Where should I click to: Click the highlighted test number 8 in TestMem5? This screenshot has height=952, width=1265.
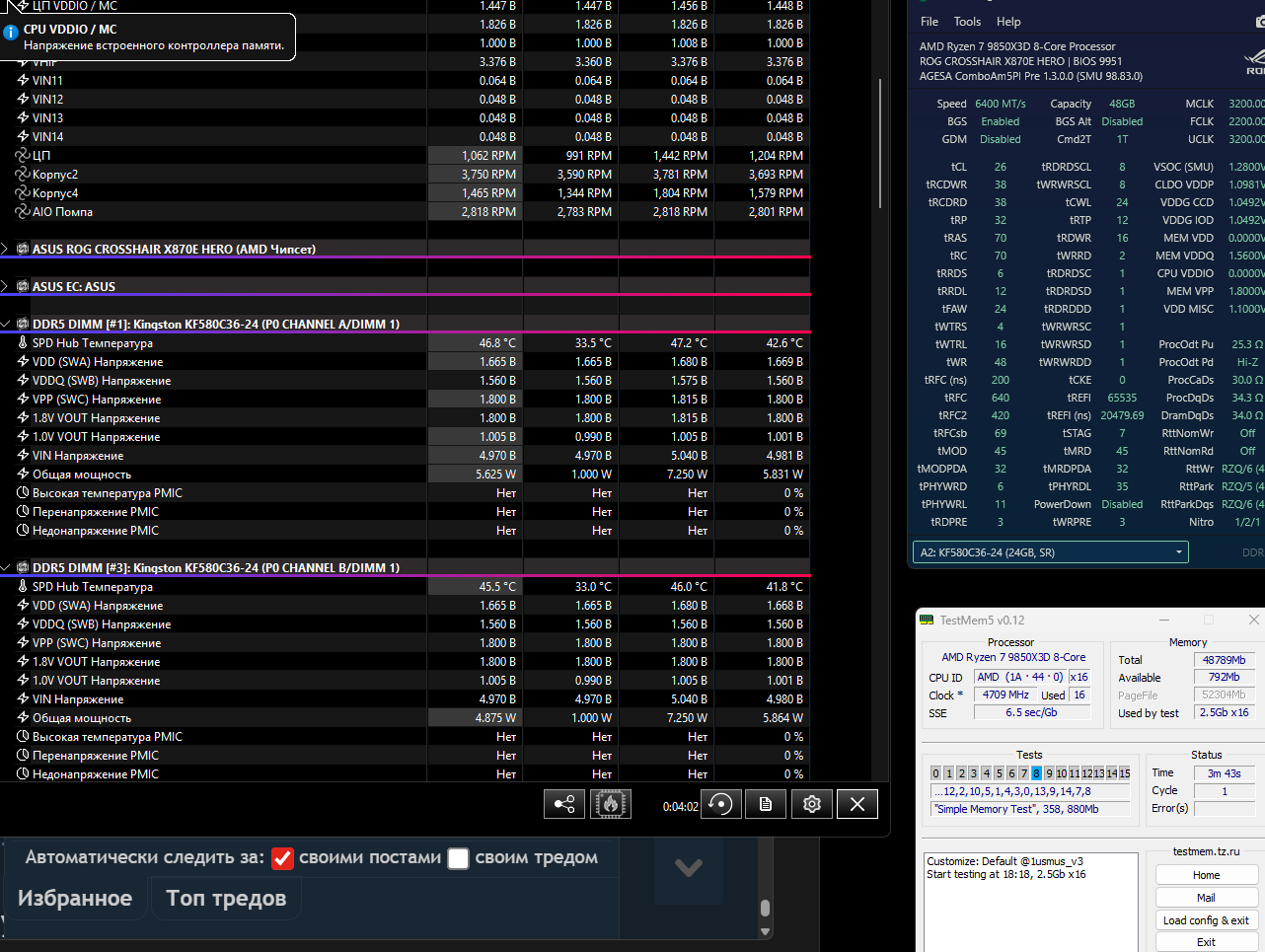tap(1036, 773)
